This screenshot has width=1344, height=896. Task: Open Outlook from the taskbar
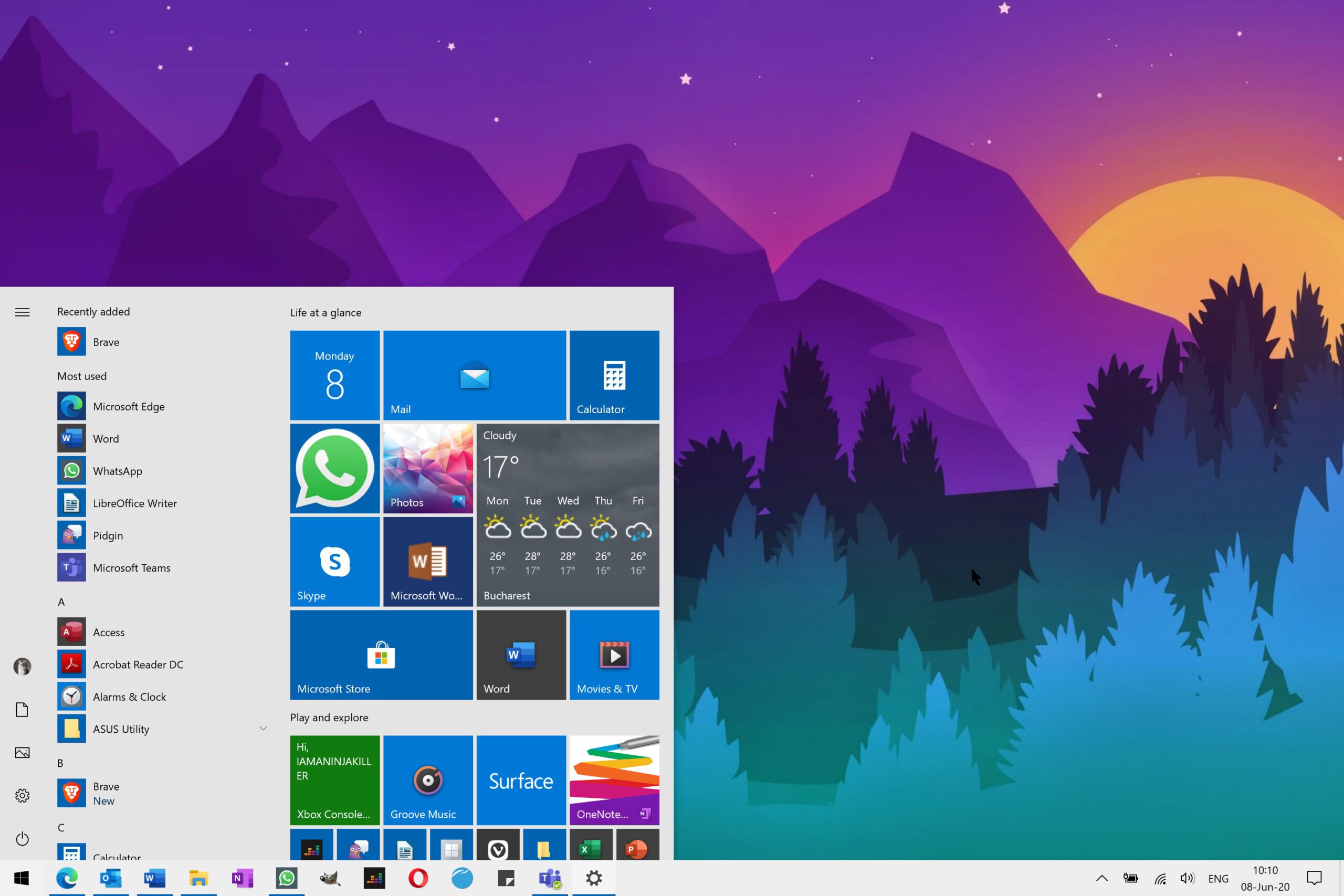point(111,878)
